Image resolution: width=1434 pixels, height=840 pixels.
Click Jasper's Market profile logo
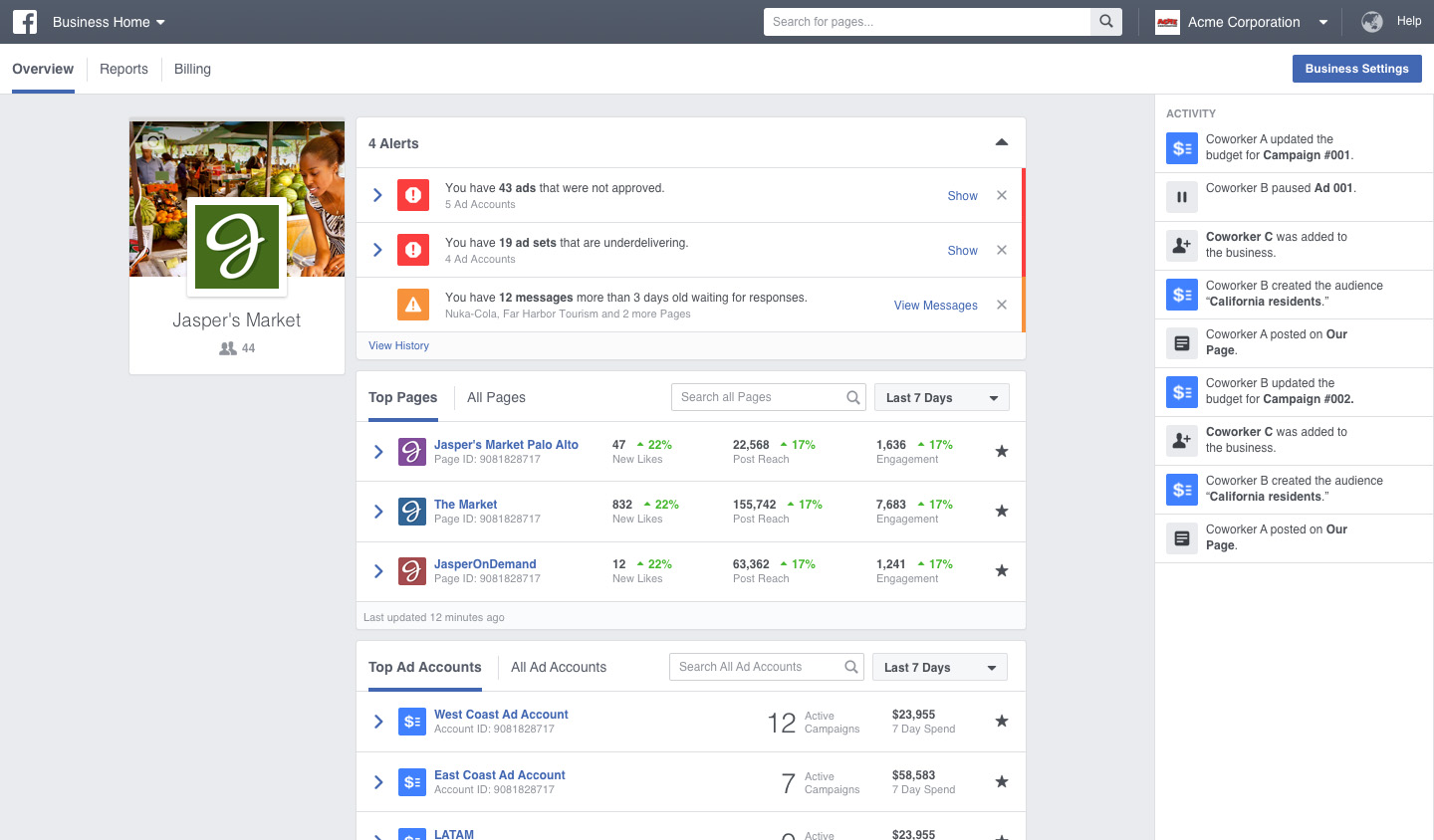237,247
